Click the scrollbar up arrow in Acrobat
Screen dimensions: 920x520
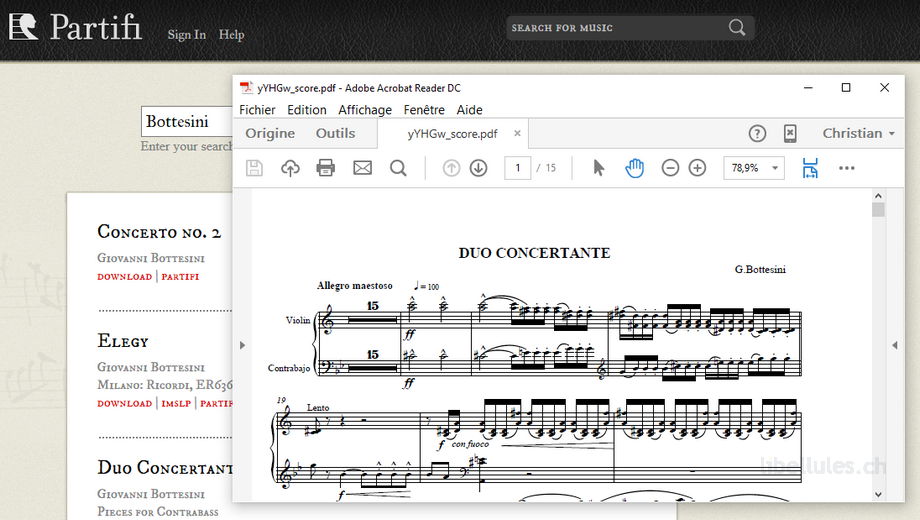pos(878,195)
